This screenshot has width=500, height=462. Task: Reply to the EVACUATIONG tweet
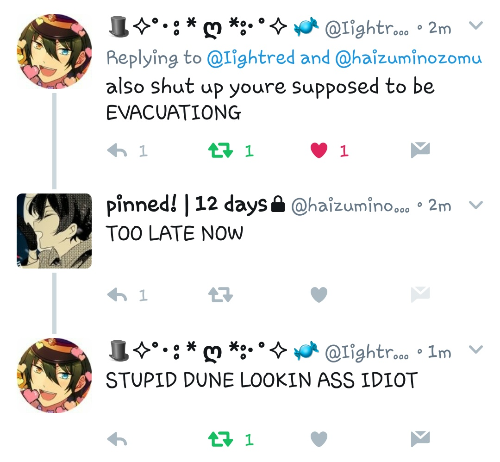pyautogui.click(x=117, y=151)
